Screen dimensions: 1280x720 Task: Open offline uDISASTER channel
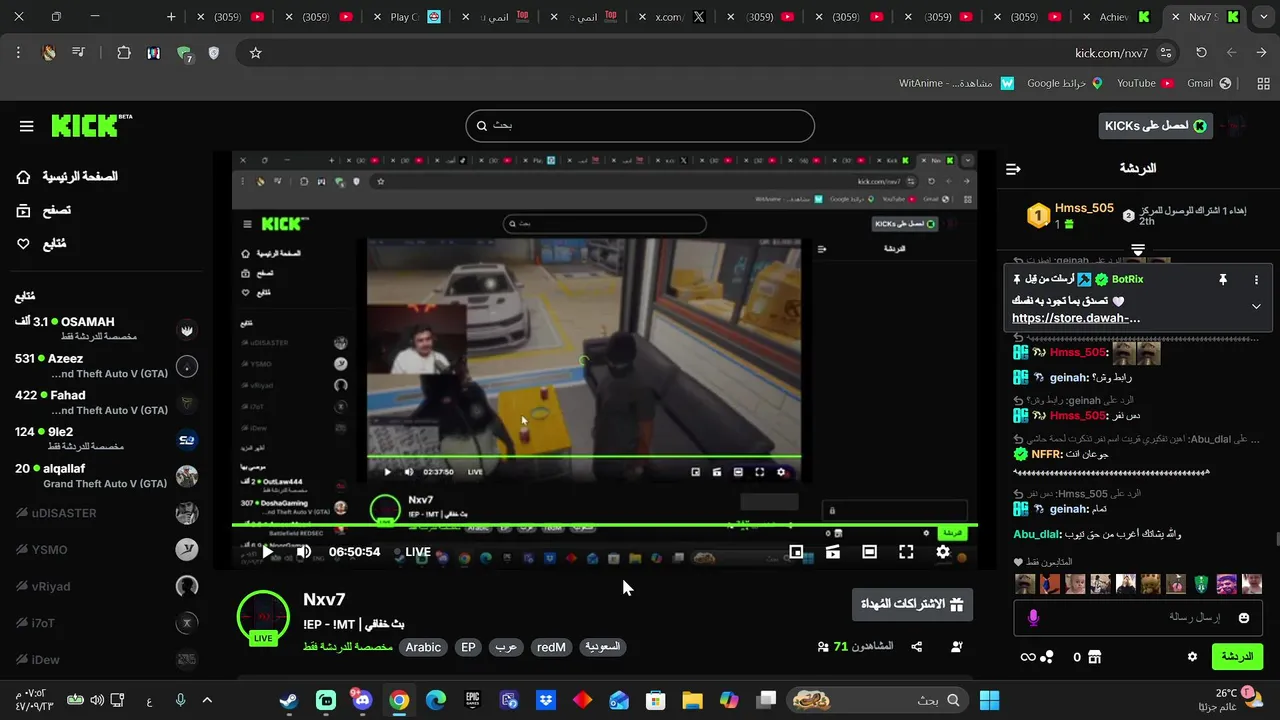105,513
